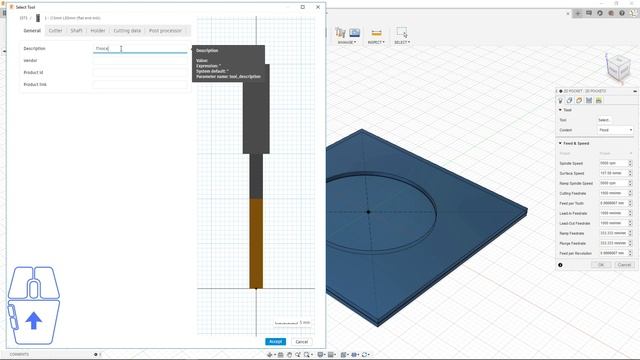Open the Tool tab icon in 2D Pocket panel

point(560,100)
